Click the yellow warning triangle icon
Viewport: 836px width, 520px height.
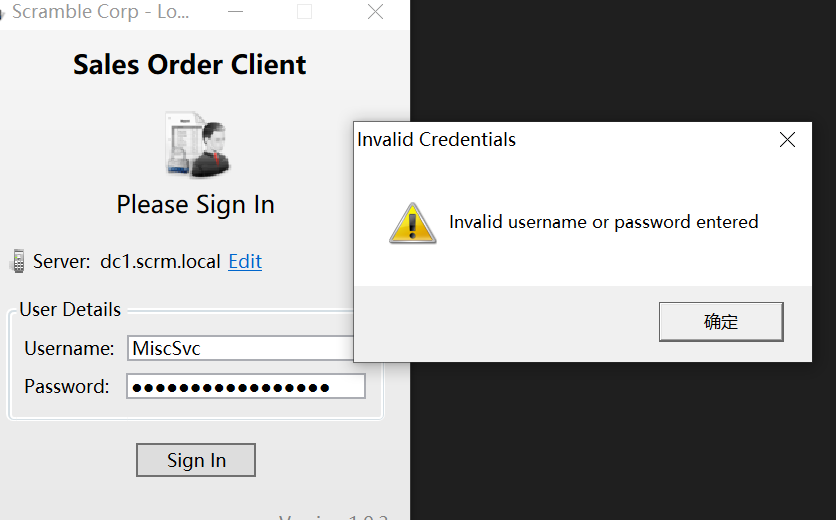(x=412, y=223)
